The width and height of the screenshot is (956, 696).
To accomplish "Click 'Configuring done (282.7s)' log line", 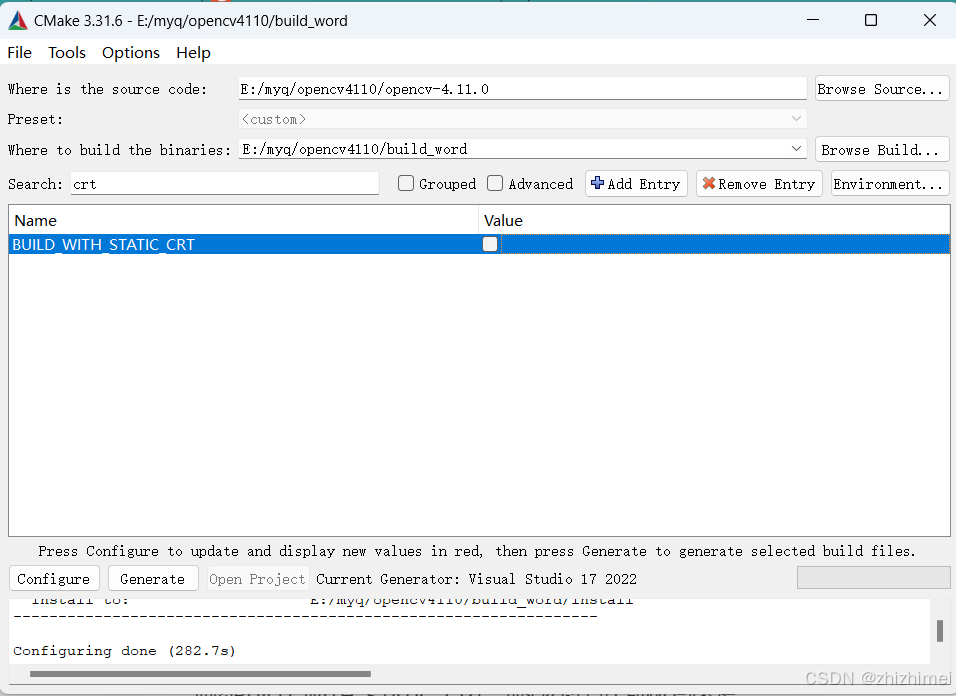I will pyautogui.click(x=124, y=651).
